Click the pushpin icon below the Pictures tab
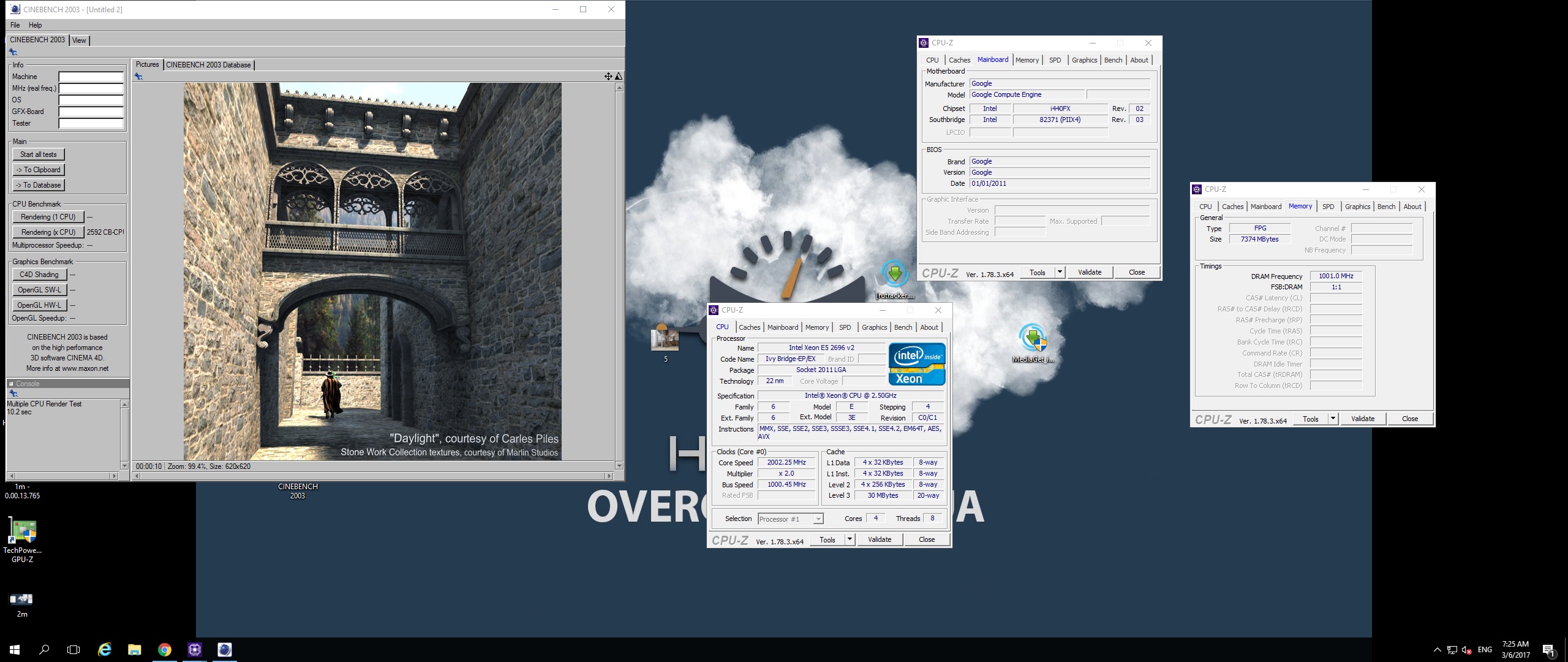1568x662 pixels. [138, 77]
